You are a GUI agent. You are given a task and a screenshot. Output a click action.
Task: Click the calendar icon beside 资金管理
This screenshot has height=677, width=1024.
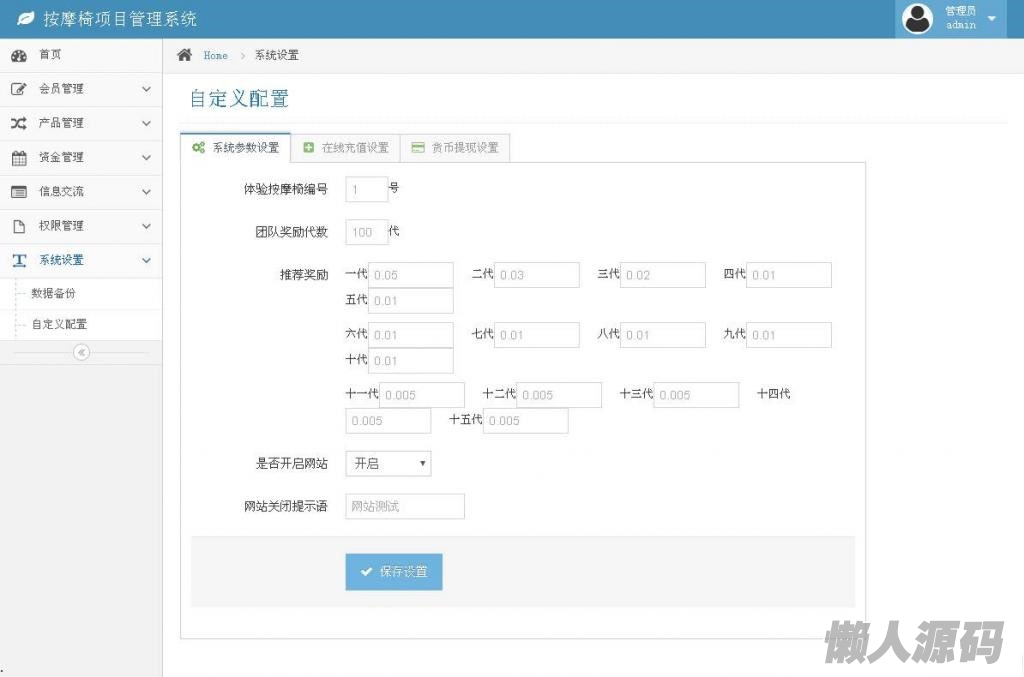[x=19, y=157]
